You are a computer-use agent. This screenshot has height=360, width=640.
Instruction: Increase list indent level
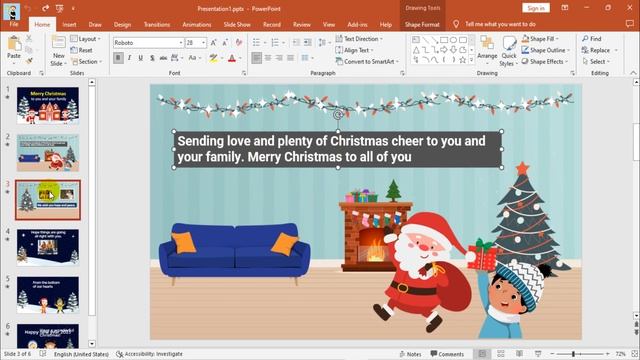[308, 42]
